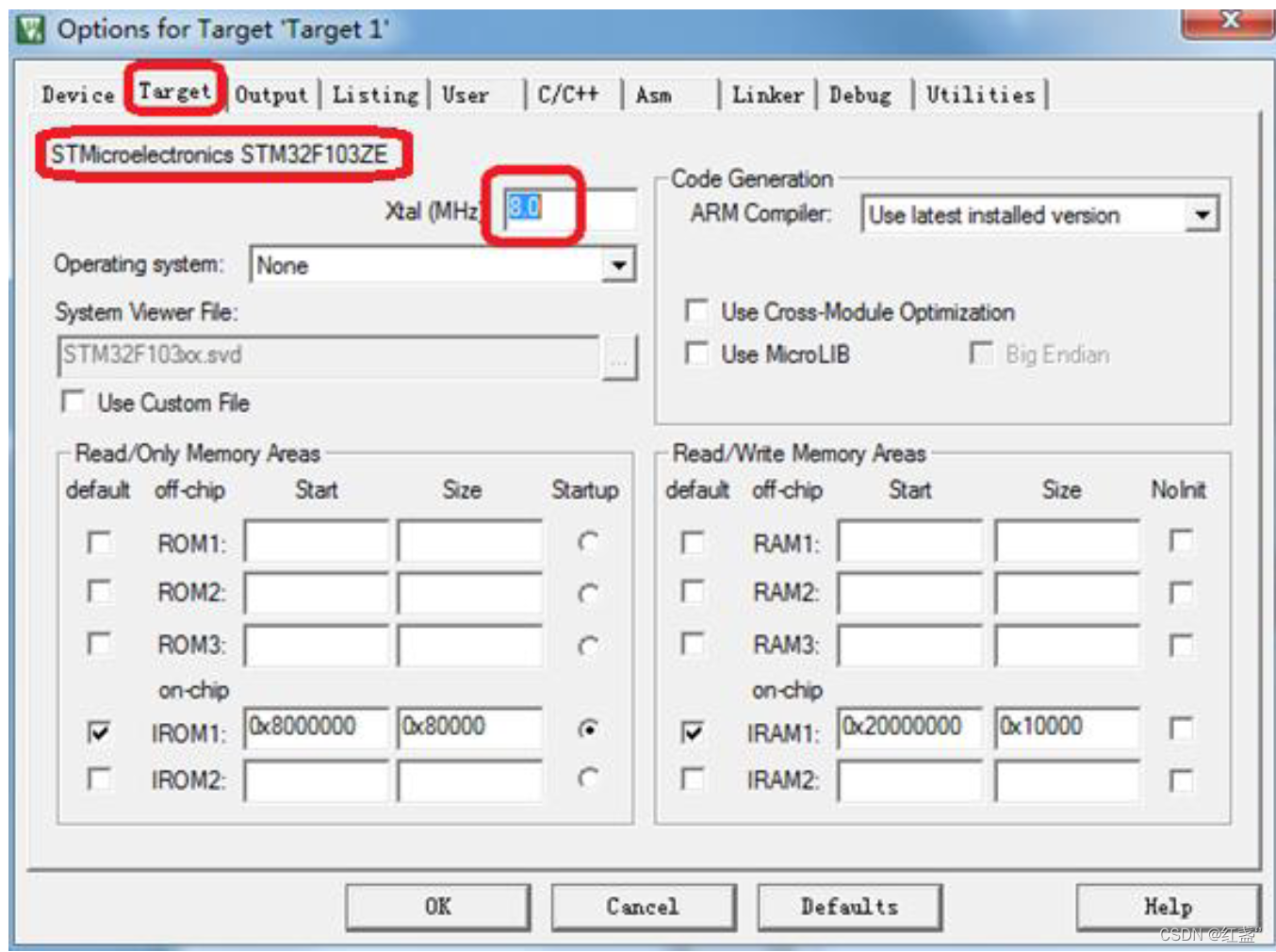Open the Linker tab
Viewport: 1276px width, 952px height.
coord(768,94)
